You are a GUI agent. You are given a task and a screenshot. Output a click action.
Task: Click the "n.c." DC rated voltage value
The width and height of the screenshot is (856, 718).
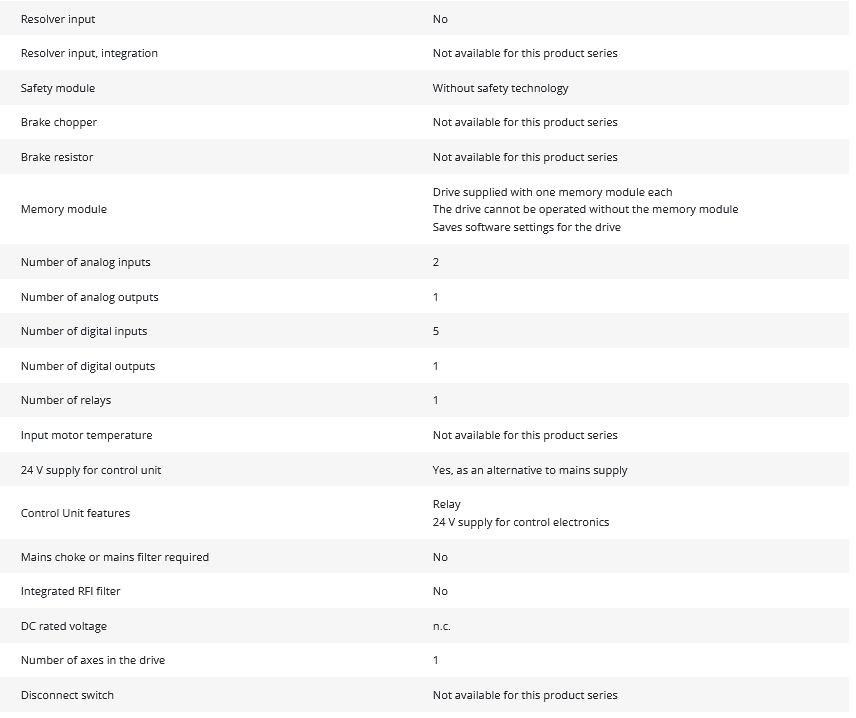point(441,626)
